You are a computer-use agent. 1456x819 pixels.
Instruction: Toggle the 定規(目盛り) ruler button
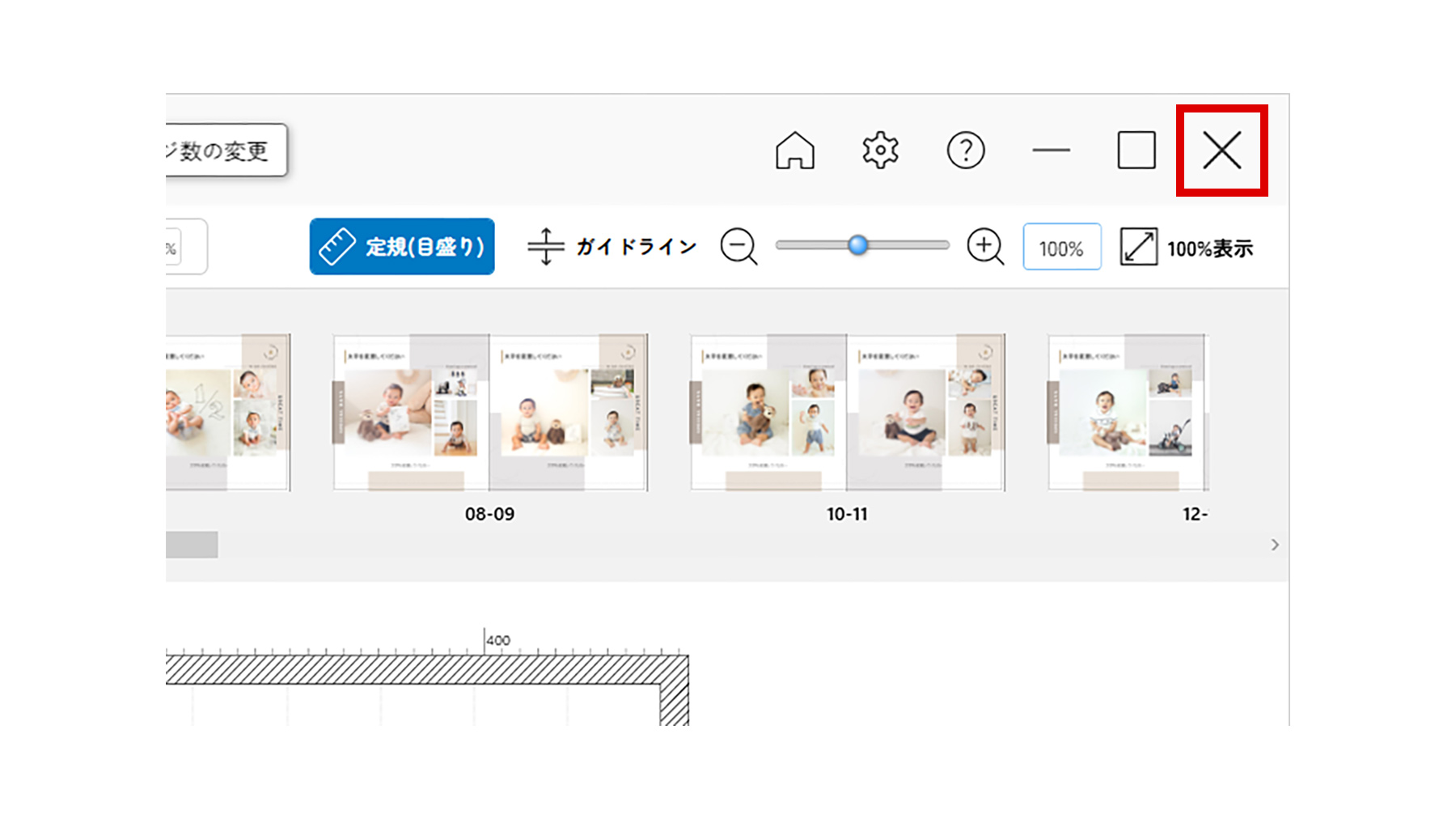tap(402, 247)
